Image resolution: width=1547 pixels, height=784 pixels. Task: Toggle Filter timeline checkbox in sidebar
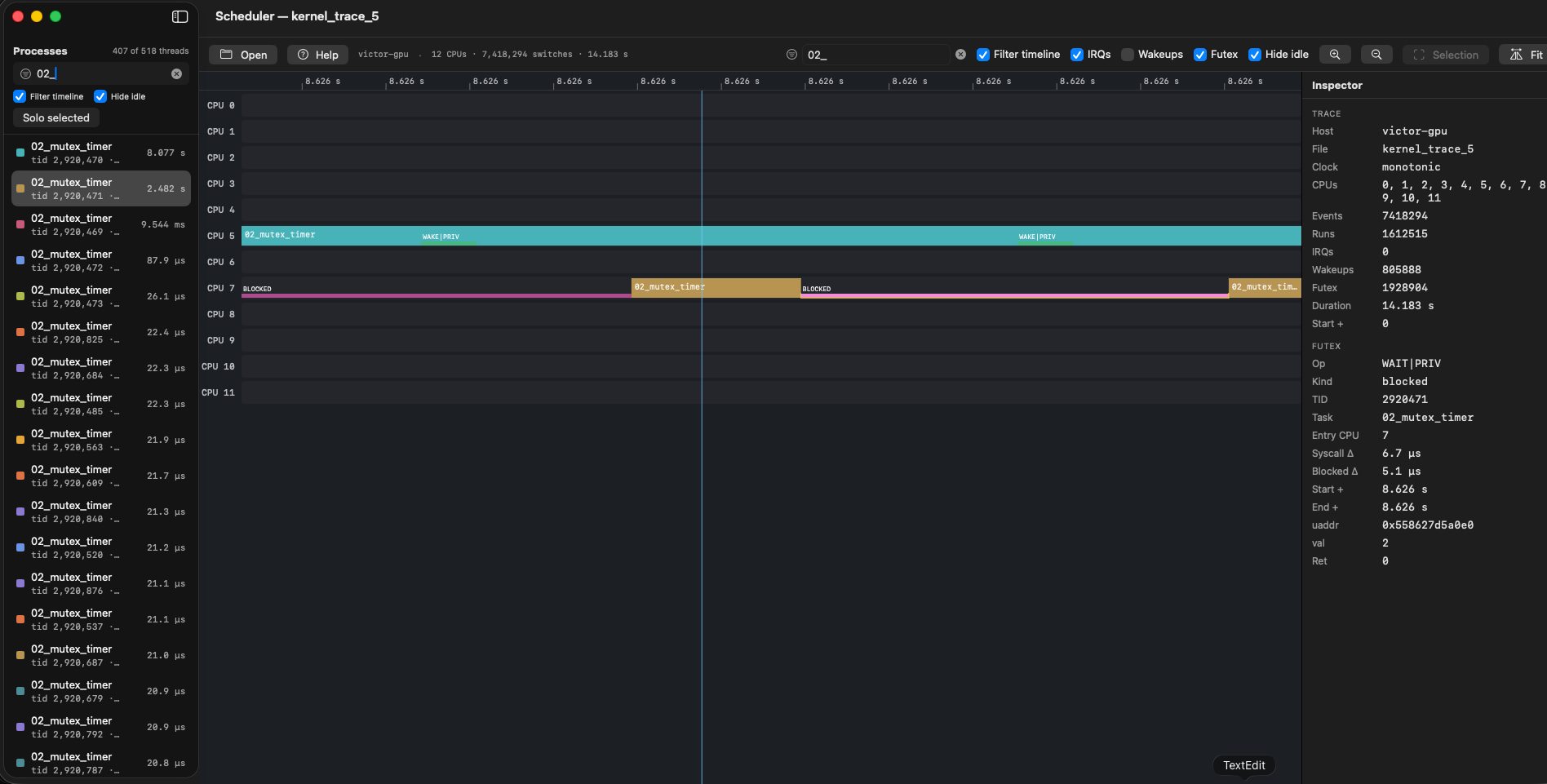20,96
